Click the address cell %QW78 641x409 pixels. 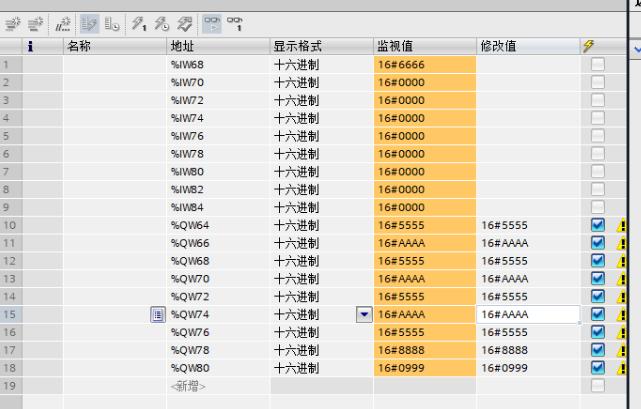[218, 350]
